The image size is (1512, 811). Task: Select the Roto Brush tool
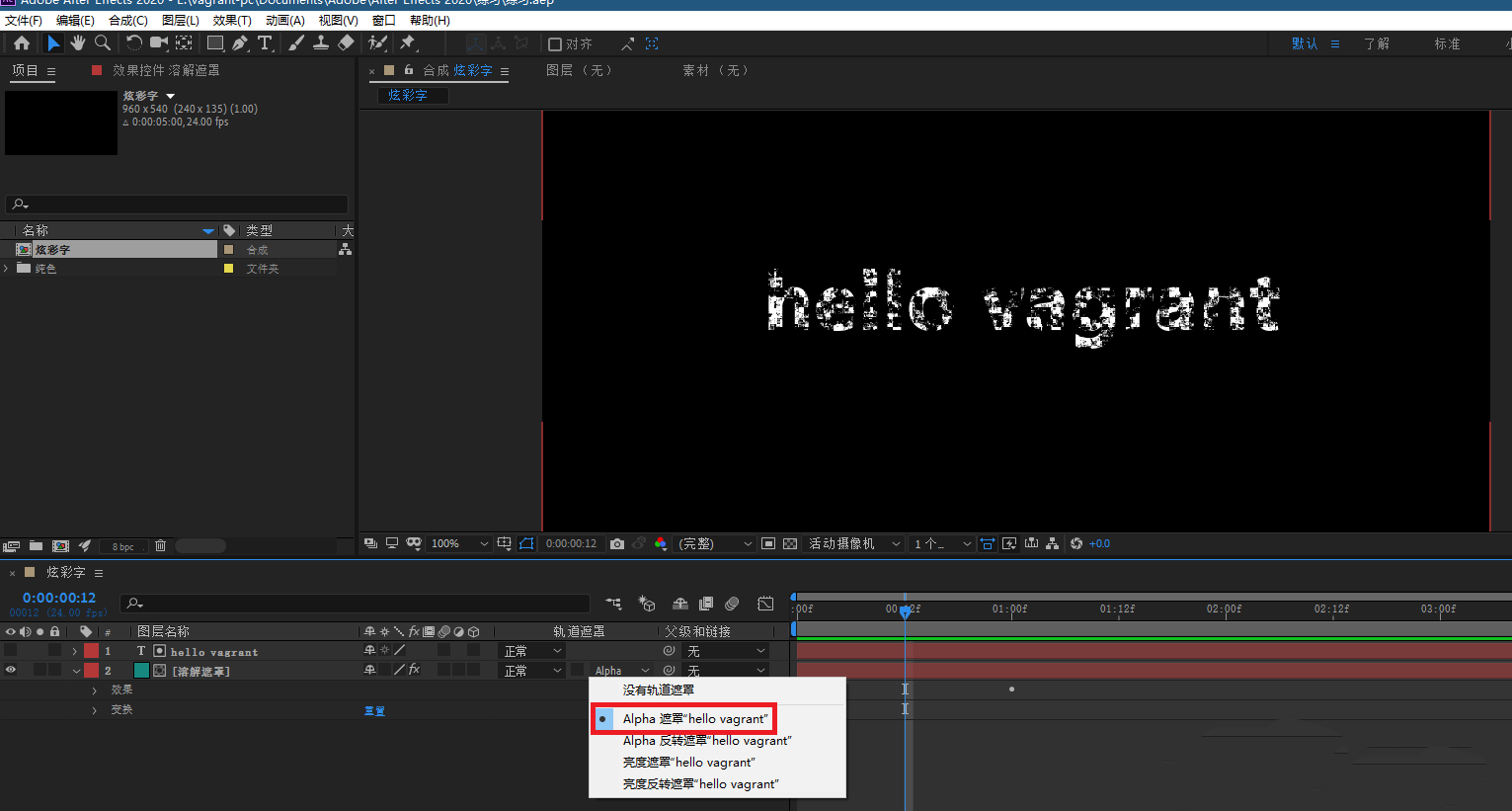(x=377, y=43)
